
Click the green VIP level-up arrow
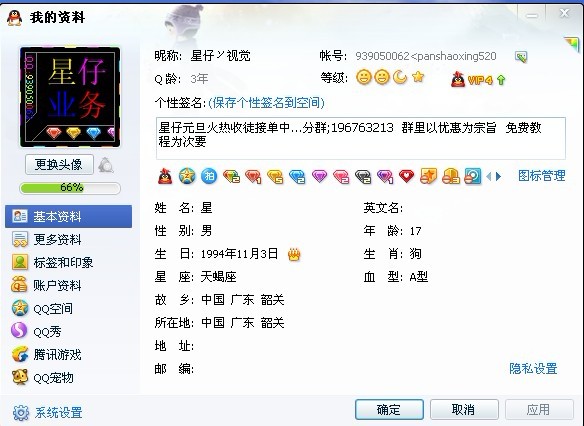click(501, 80)
